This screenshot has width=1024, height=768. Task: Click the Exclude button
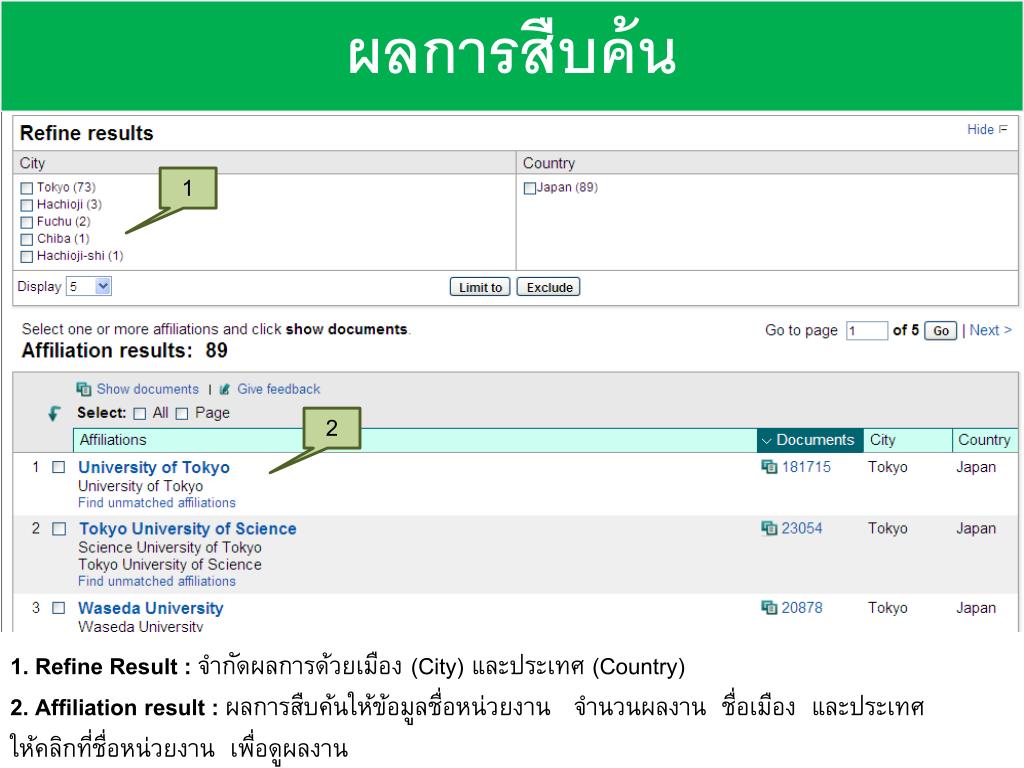tap(549, 287)
